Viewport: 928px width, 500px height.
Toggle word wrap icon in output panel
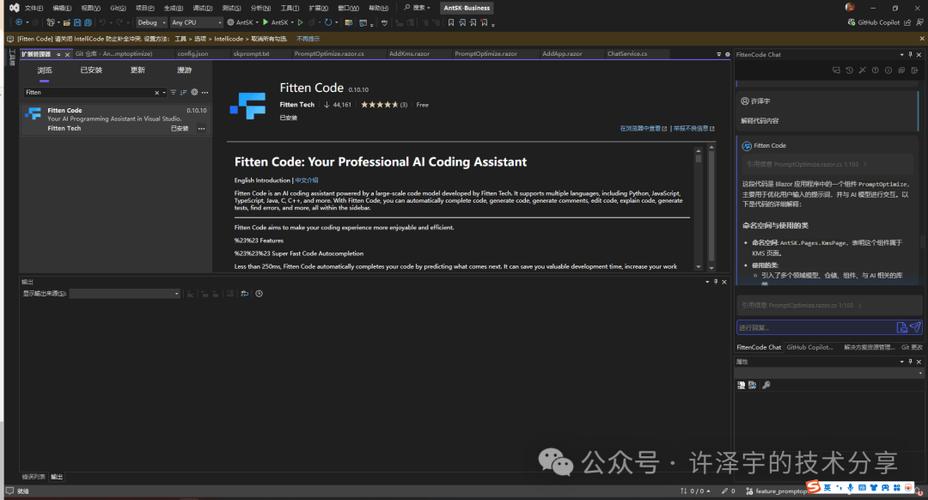click(244, 293)
